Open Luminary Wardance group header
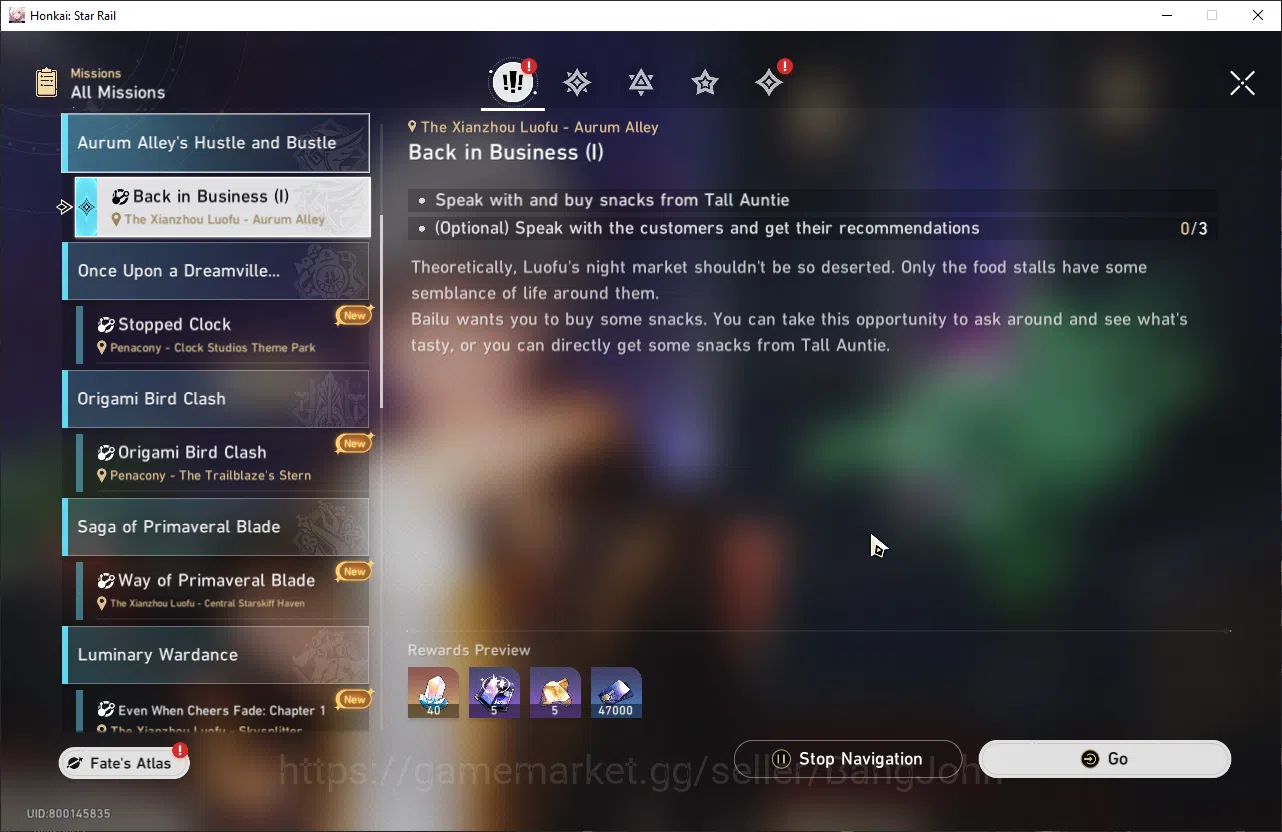The image size is (1282, 832). (216, 655)
